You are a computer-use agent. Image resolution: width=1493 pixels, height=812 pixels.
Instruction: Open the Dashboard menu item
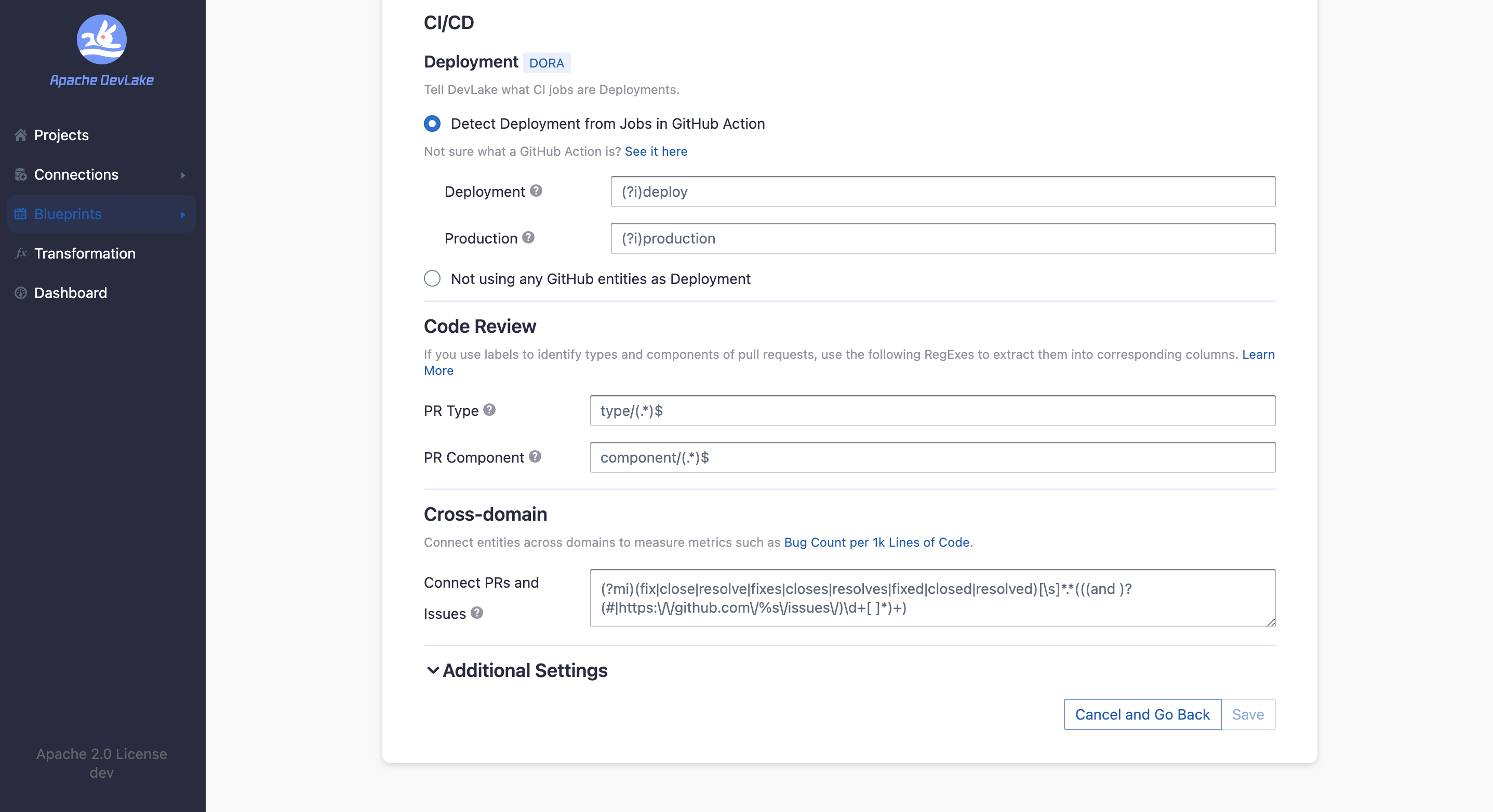[x=70, y=292]
